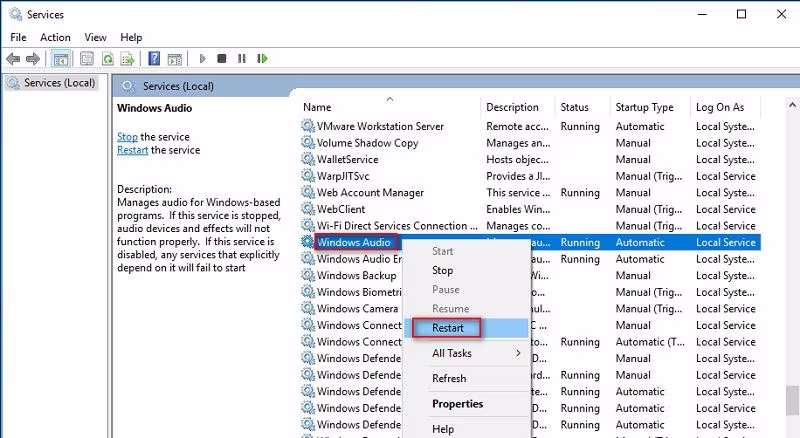Sort by the Status column header

pos(574,107)
